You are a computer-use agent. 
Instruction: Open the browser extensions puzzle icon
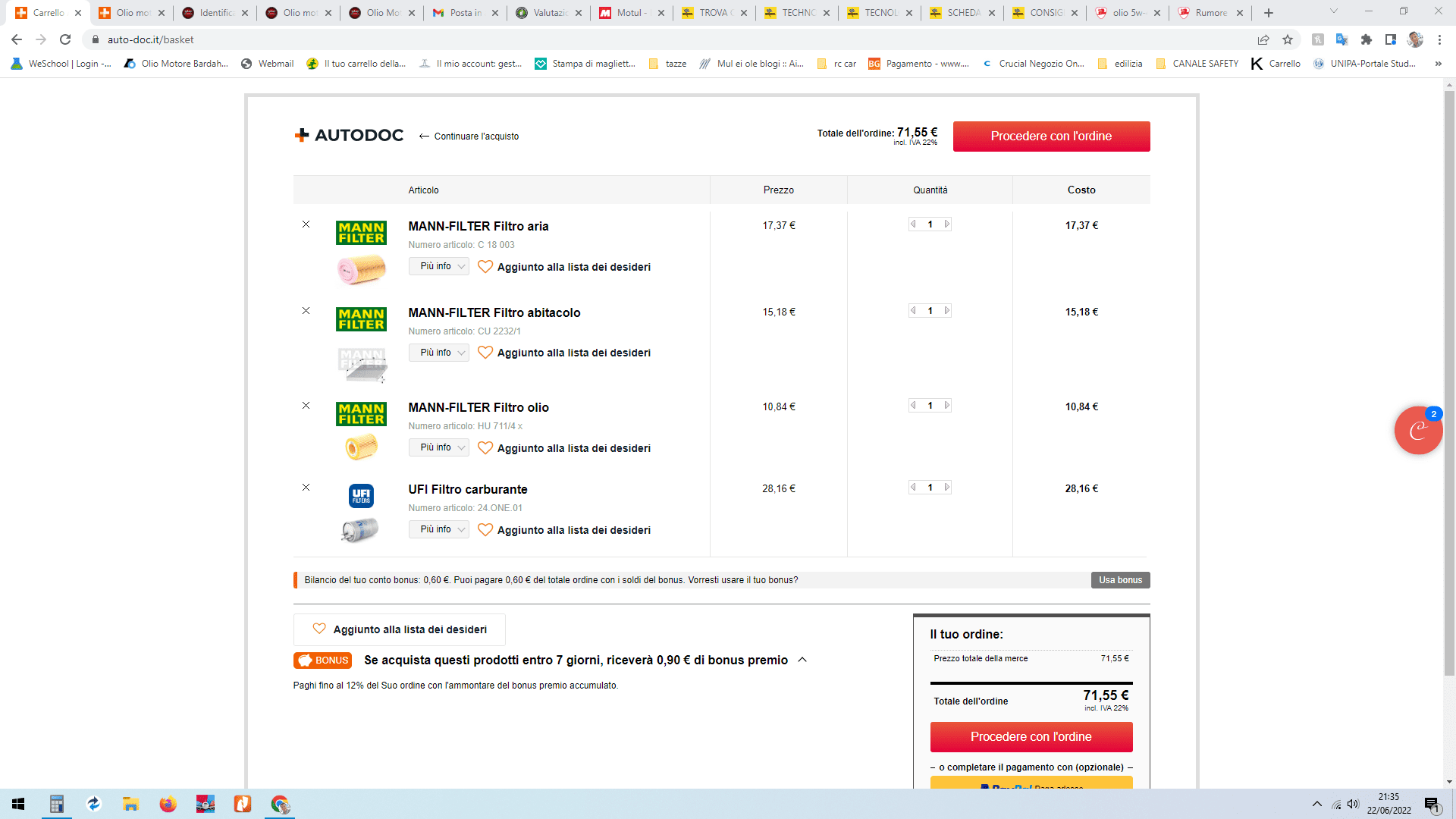click(x=1367, y=39)
